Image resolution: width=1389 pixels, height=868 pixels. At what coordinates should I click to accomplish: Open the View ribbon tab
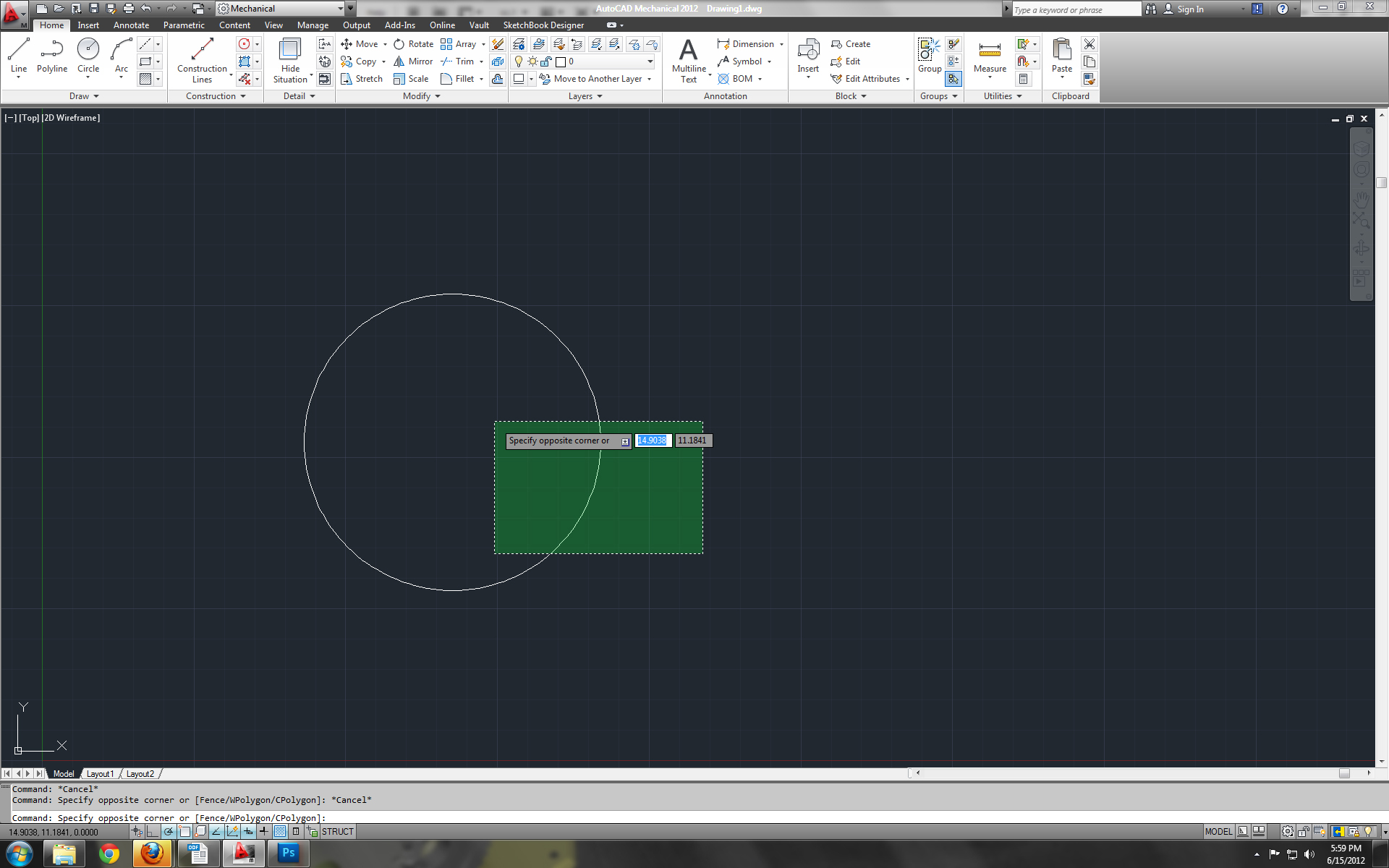coord(273,25)
